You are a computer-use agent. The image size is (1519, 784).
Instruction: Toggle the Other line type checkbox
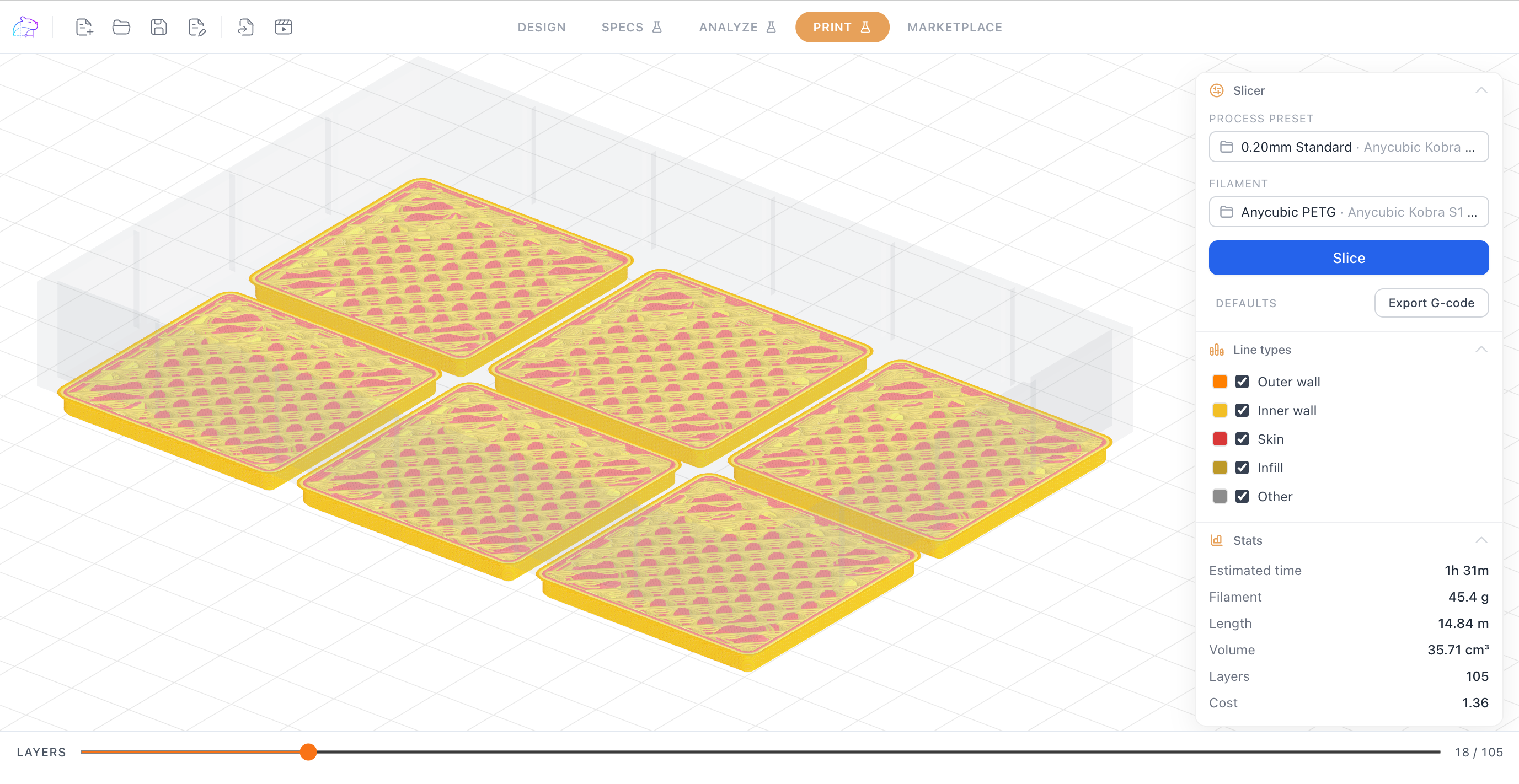pyautogui.click(x=1242, y=496)
